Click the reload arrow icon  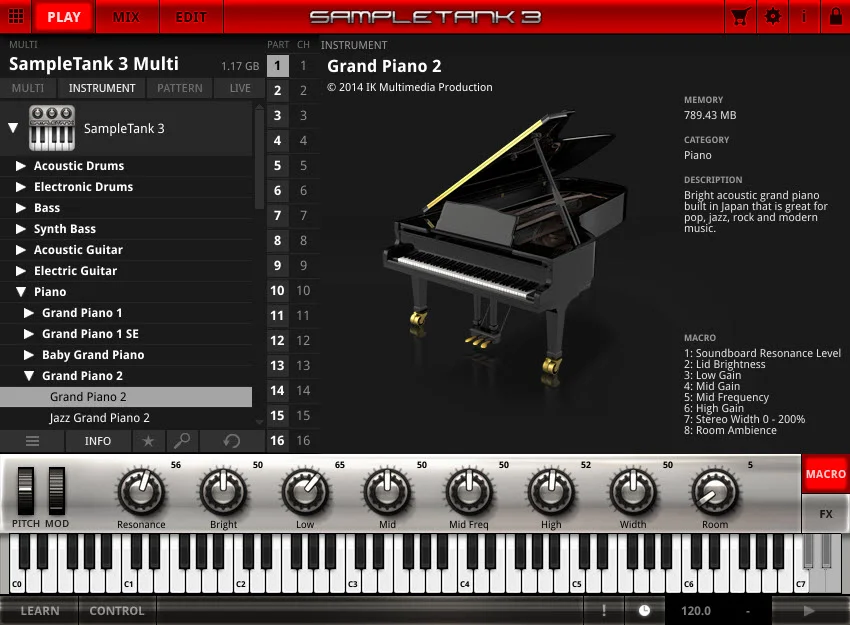coord(232,441)
